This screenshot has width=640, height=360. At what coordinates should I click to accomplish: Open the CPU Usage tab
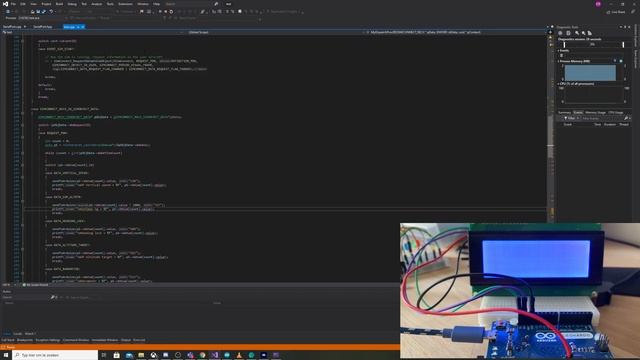tap(616, 113)
